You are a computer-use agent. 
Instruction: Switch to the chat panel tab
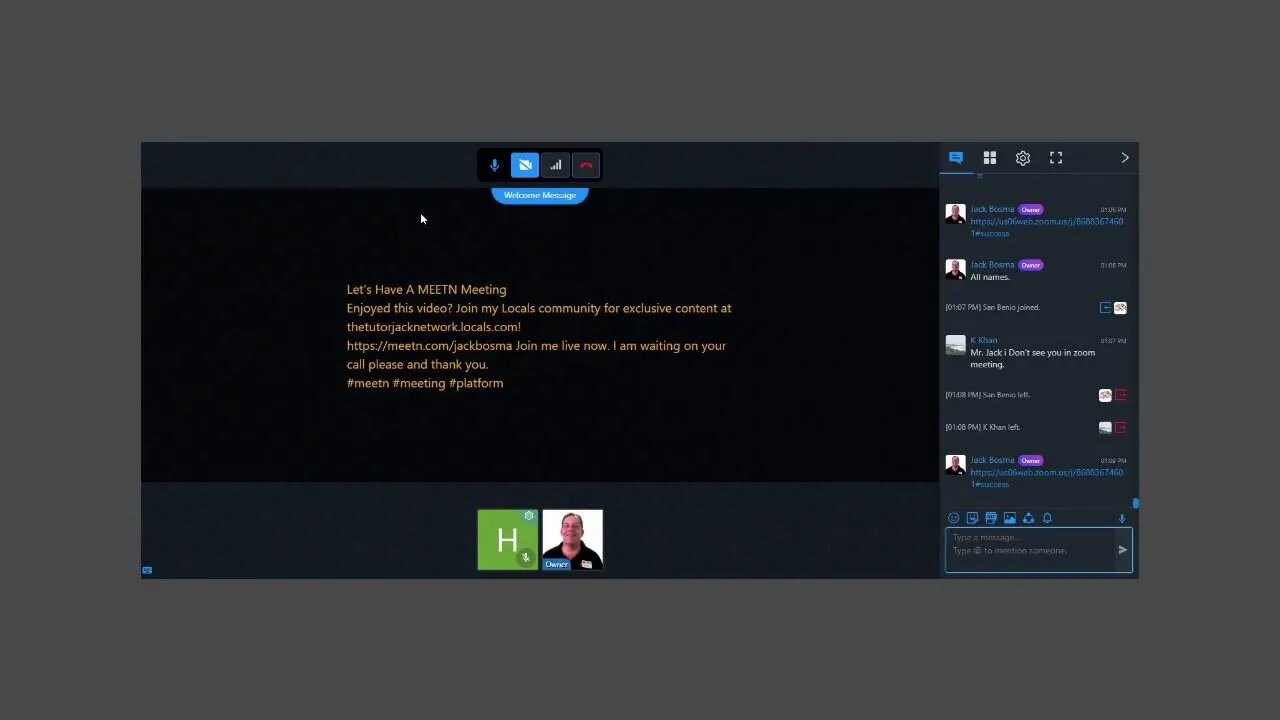point(956,158)
